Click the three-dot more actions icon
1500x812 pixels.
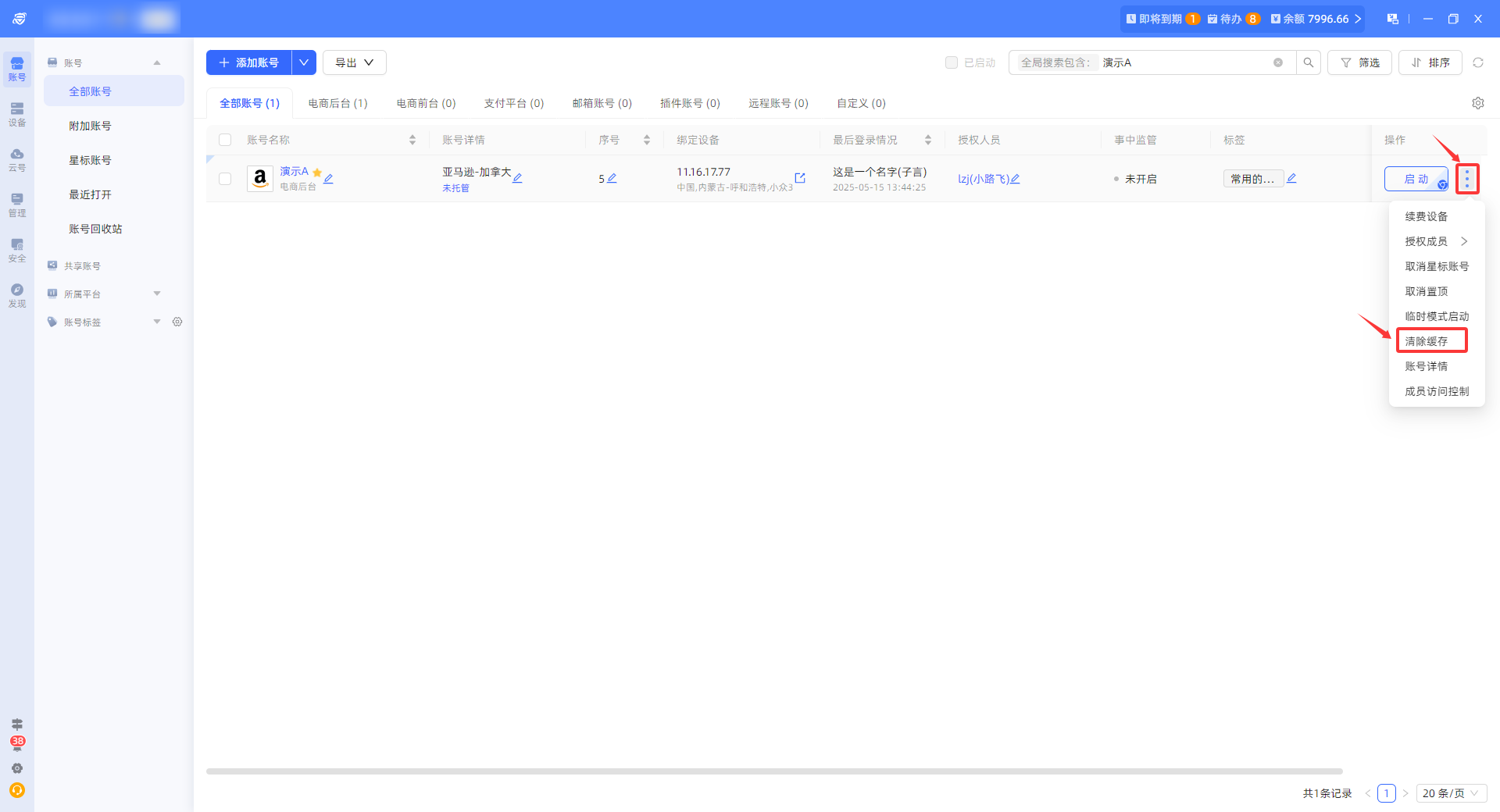(1467, 179)
